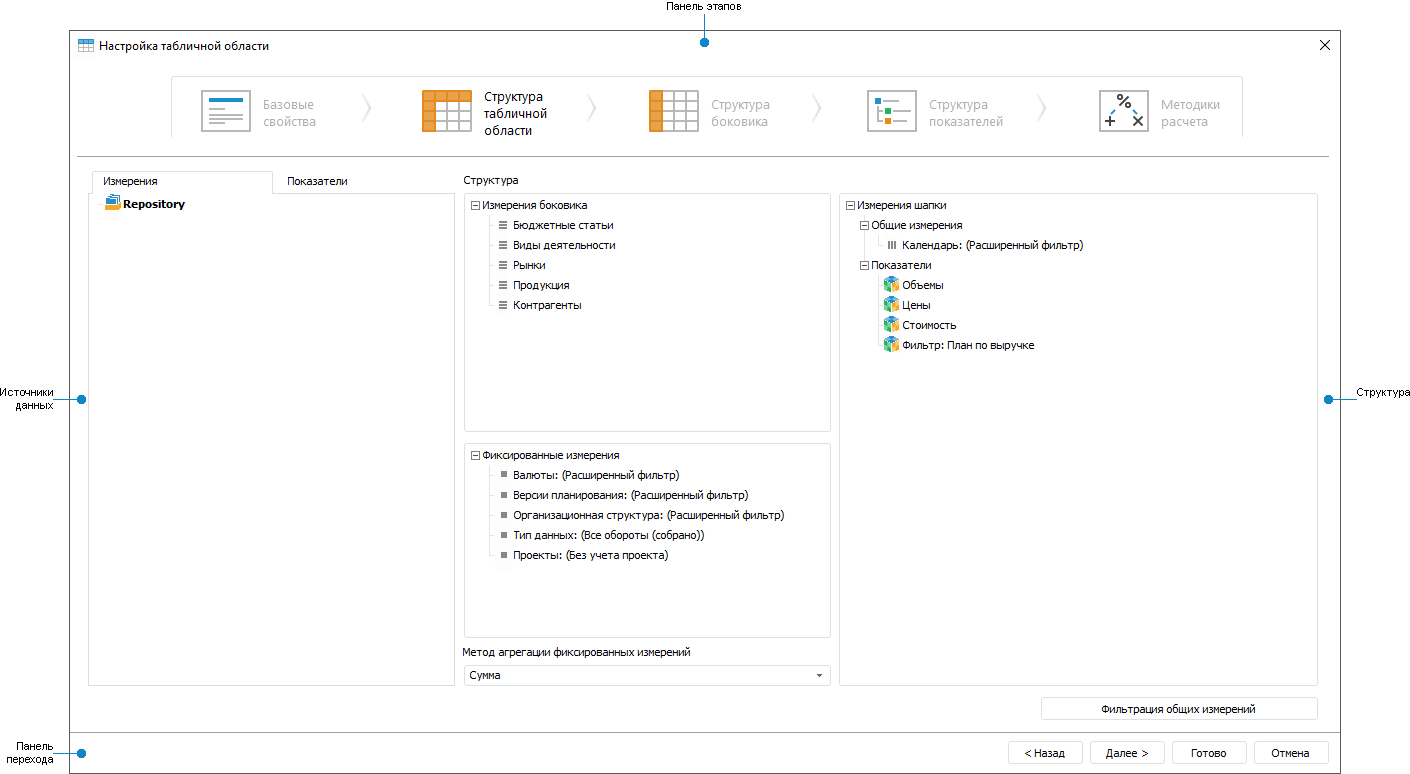Select Бюджетные статьи in sidebar dimensions
Screen dimensions: 1410x774
(x=563, y=225)
